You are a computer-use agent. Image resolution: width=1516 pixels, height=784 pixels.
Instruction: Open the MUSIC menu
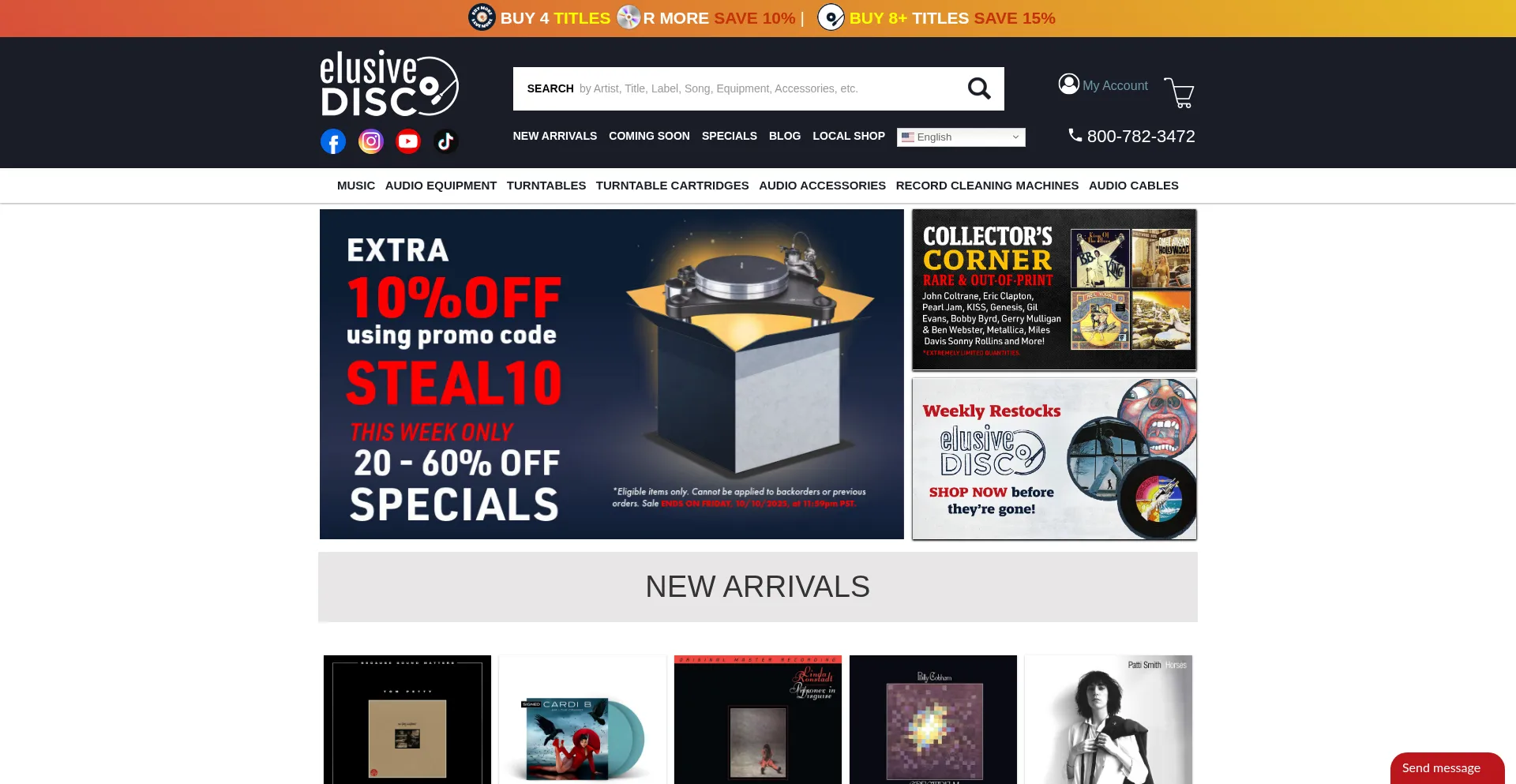[356, 186]
